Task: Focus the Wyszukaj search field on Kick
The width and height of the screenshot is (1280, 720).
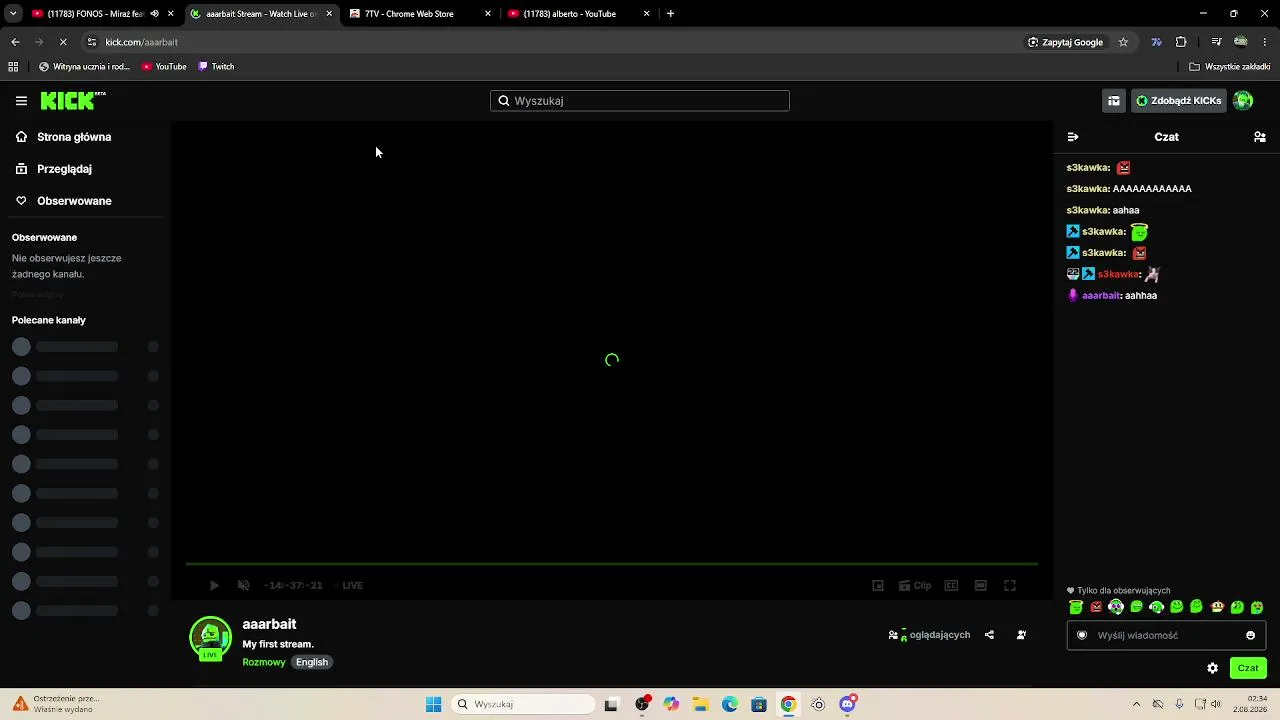Action: [640, 100]
